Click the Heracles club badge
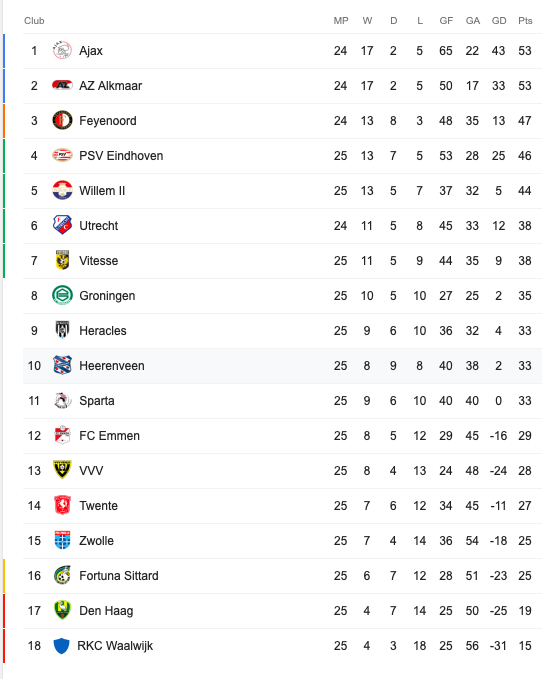542x679 pixels. coord(62,330)
